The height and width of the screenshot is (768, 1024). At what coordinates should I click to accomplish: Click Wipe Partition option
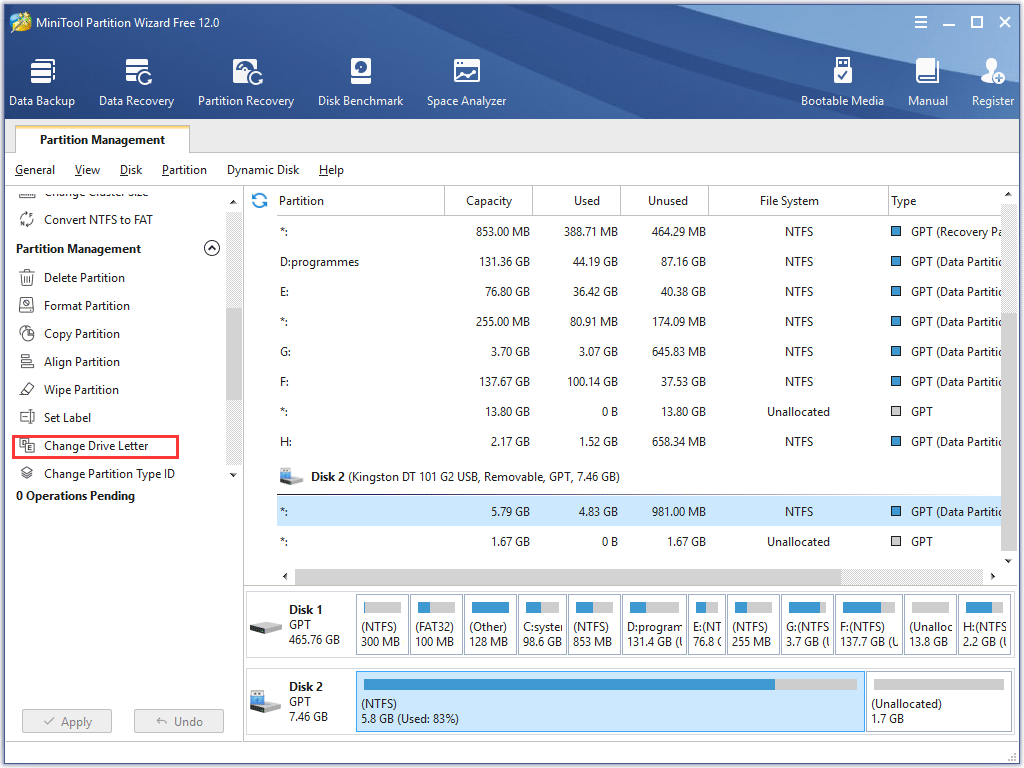pyautogui.click(x=81, y=390)
